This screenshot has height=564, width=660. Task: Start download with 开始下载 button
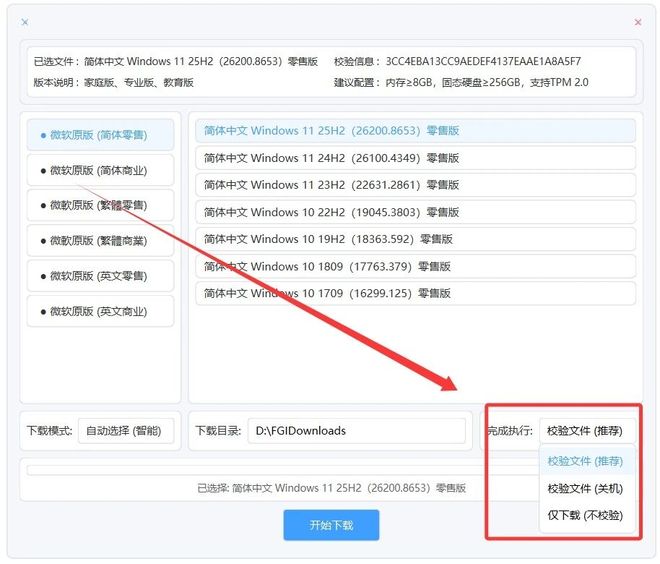point(331,525)
